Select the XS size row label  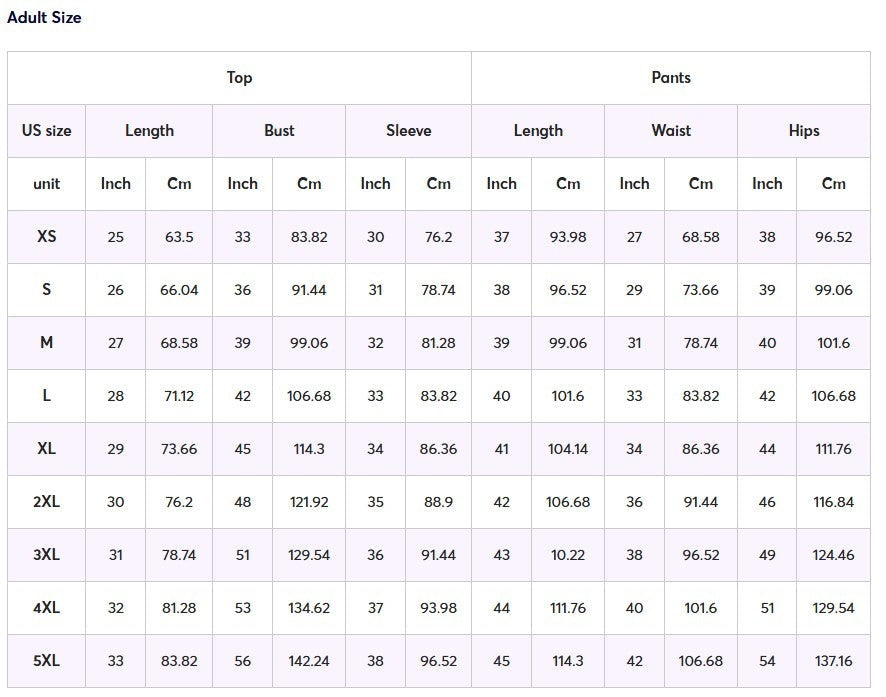tap(46, 237)
